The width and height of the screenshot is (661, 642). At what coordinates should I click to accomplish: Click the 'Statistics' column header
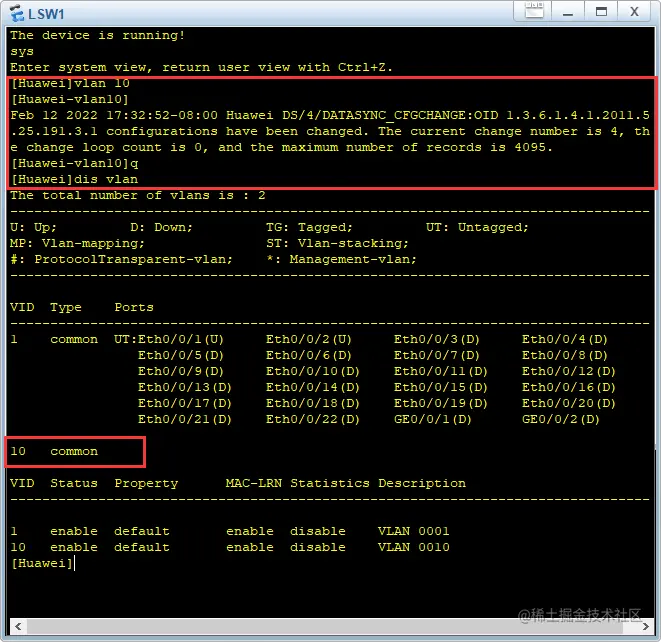[x=330, y=483]
